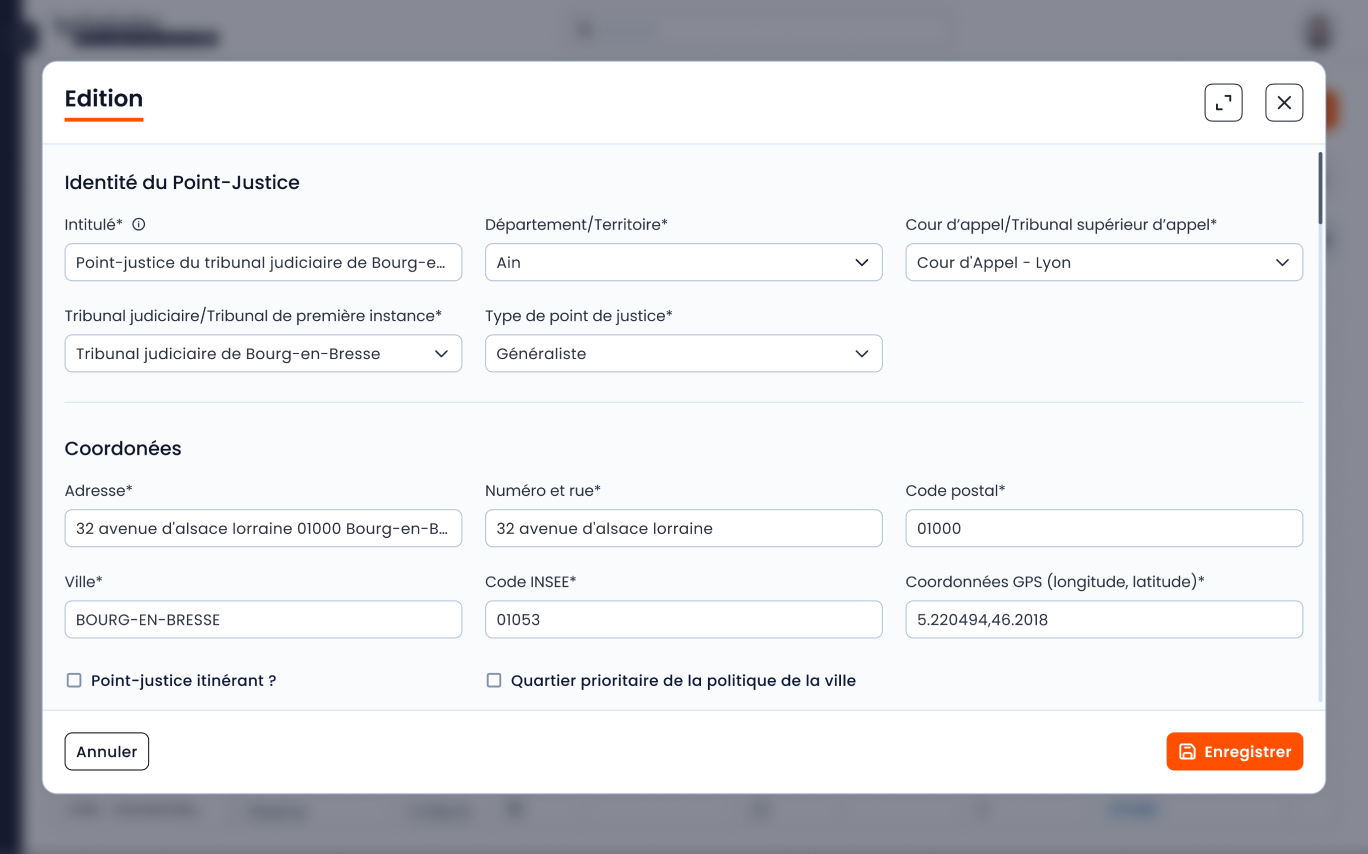Tick the Point-justice itinérant checkbox
This screenshot has height=854, width=1368.
tap(74, 681)
